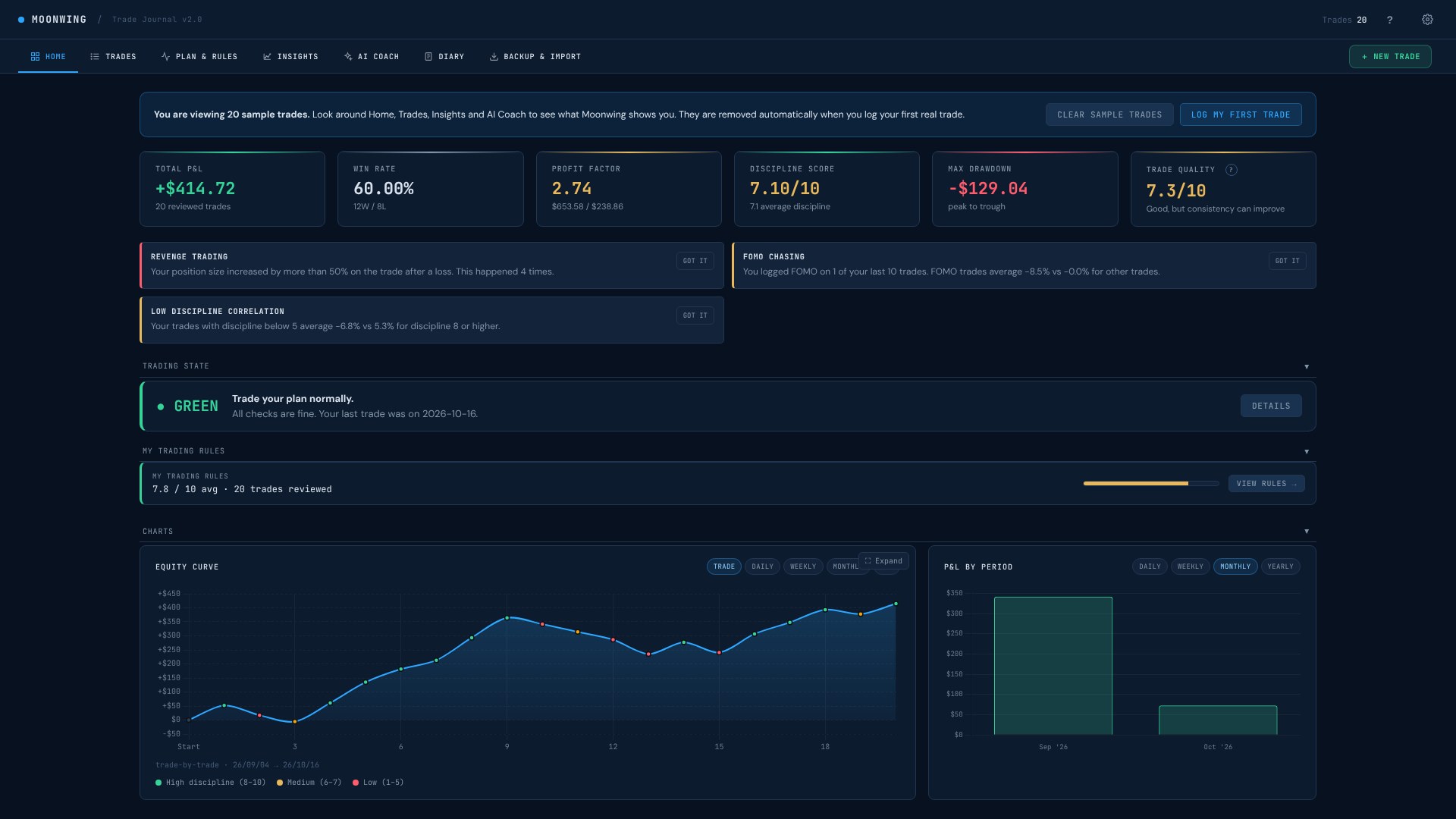1456x819 pixels.
Task: Click the Diary notebook icon
Action: [x=428, y=57]
